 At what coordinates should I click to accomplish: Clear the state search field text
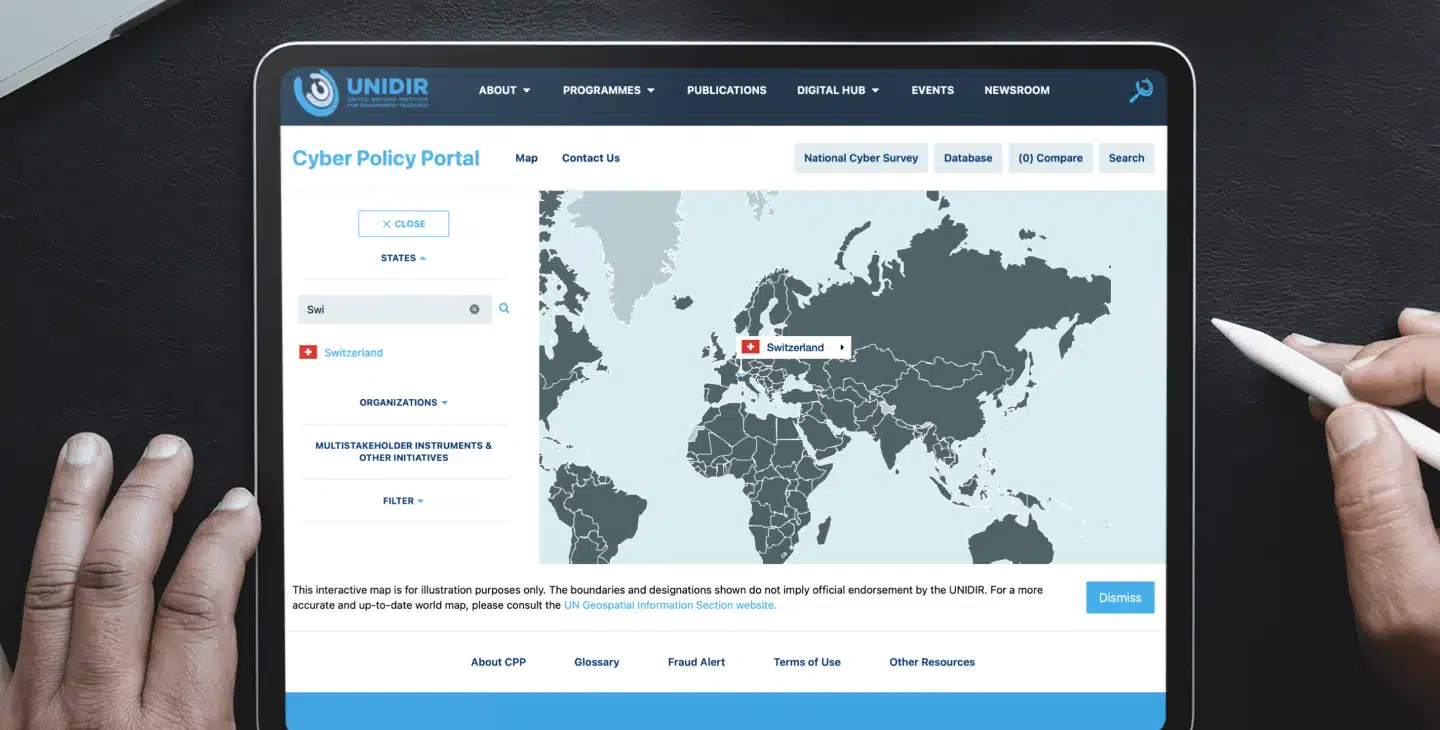point(474,310)
